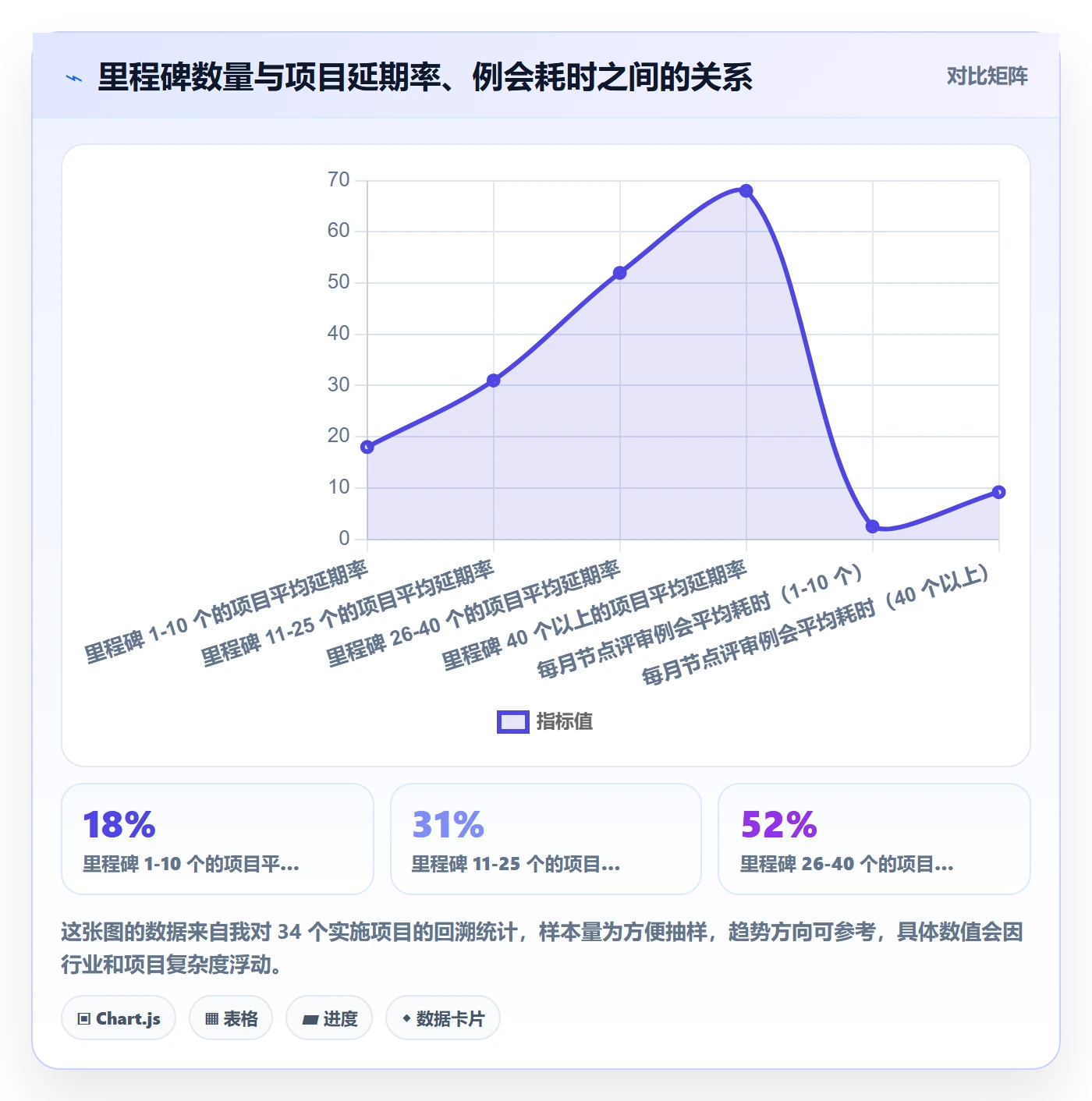This screenshot has height=1101, width=1092.
Task: Toggle the 指标值 legend color box
Action: click(x=512, y=721)
